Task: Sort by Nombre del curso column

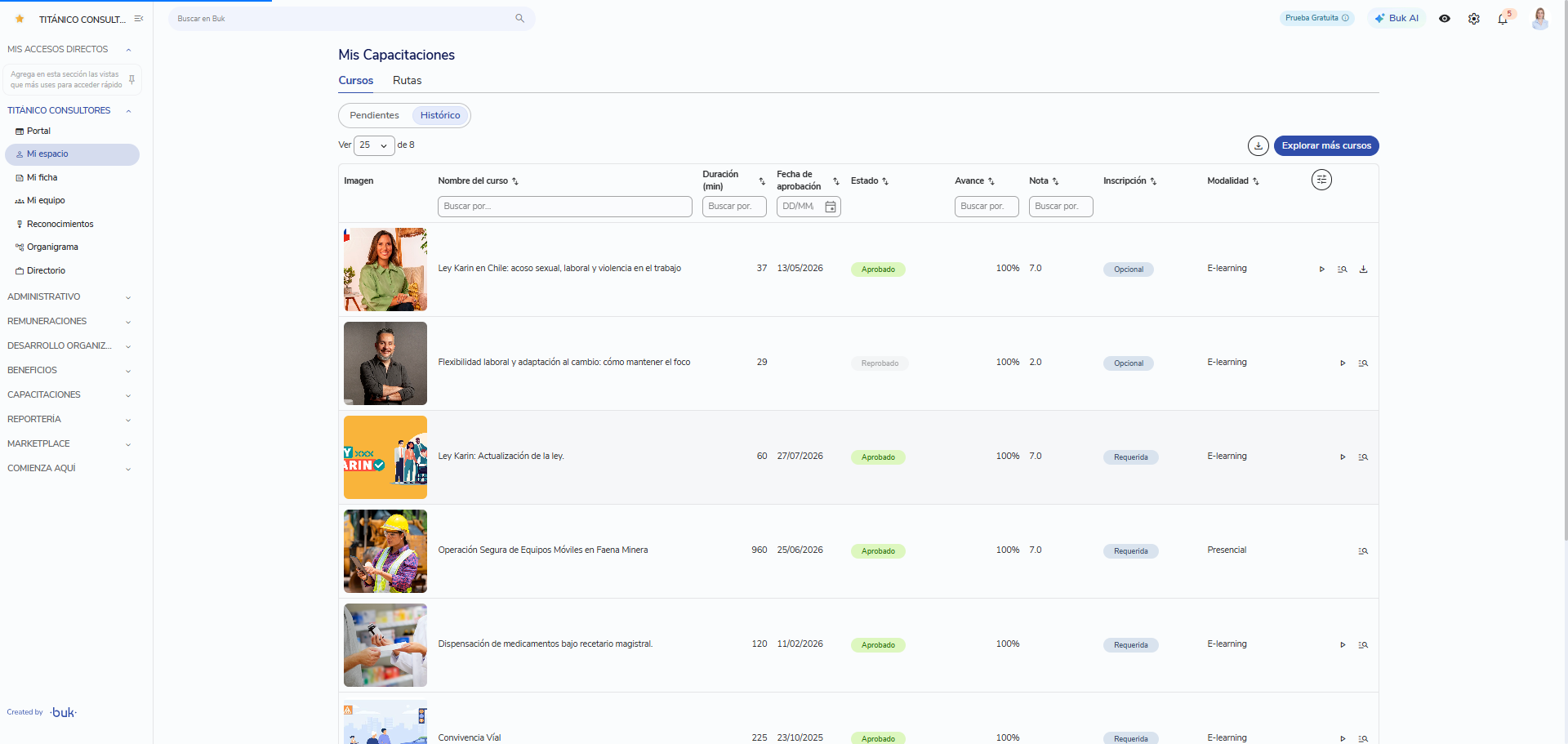Action: click(515, 181)
